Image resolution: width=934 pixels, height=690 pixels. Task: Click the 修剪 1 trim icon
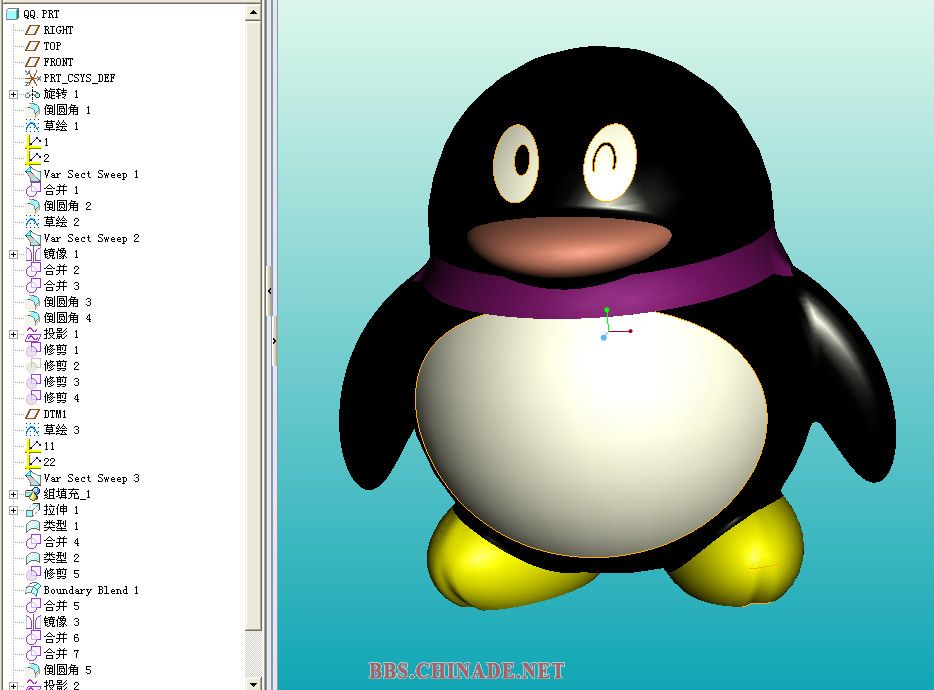tap(32, 350)
